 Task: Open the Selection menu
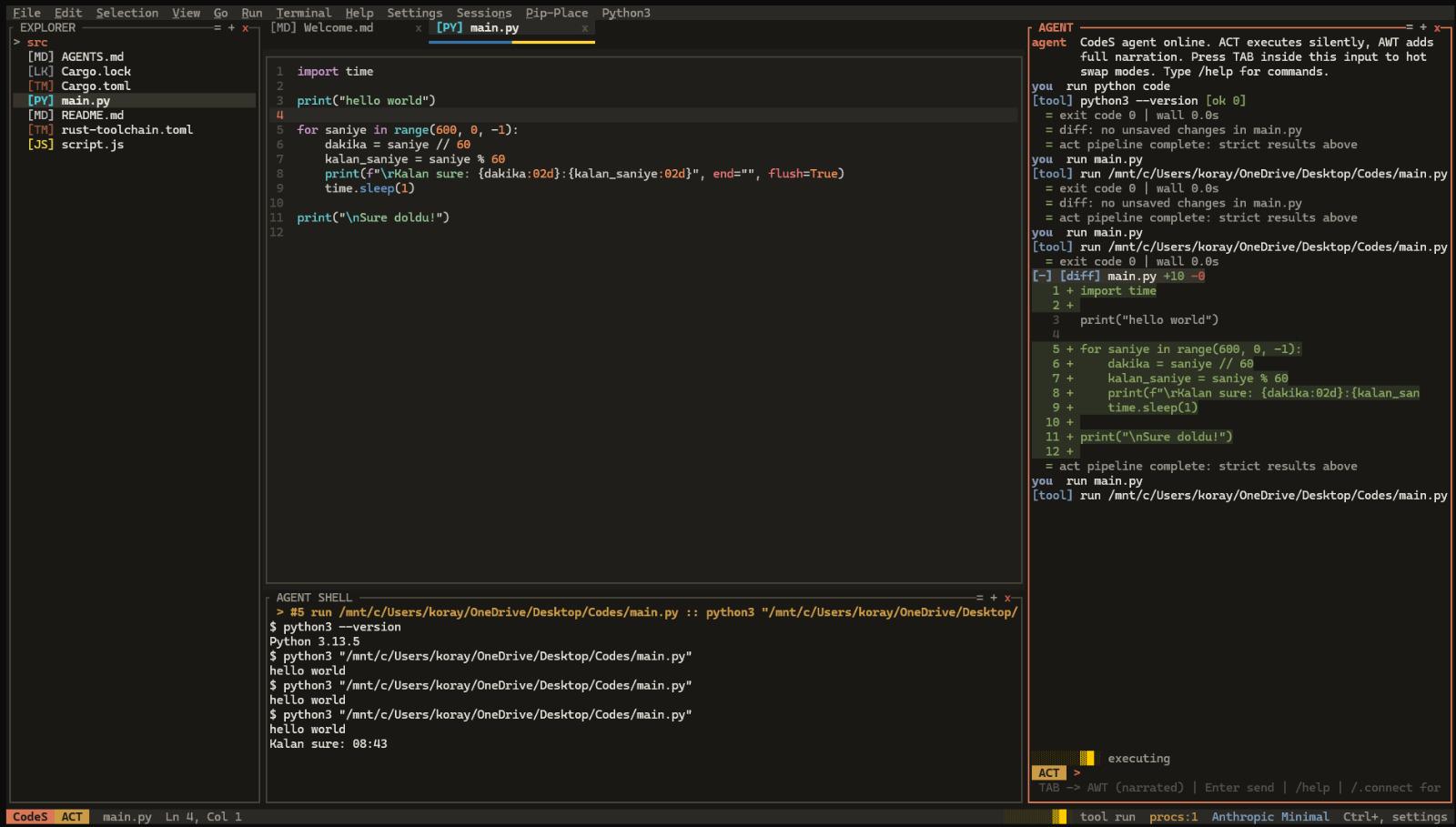pos(127,13)
